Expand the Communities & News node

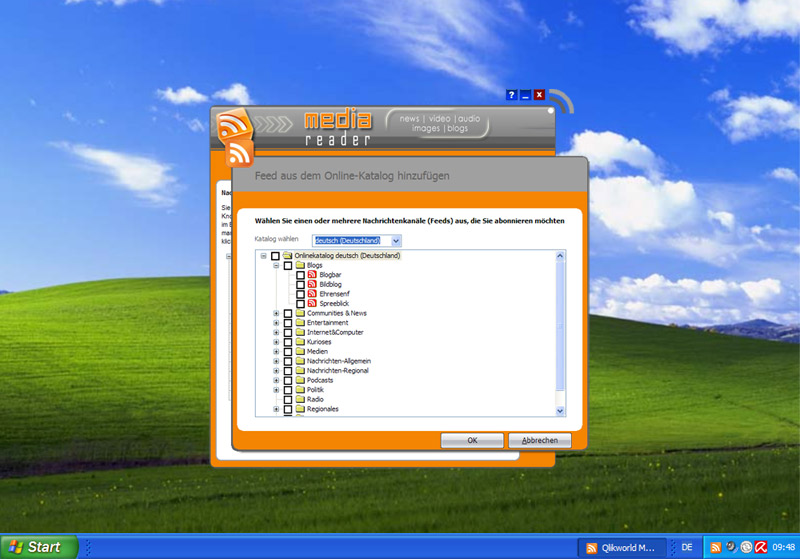pos(276,313)
